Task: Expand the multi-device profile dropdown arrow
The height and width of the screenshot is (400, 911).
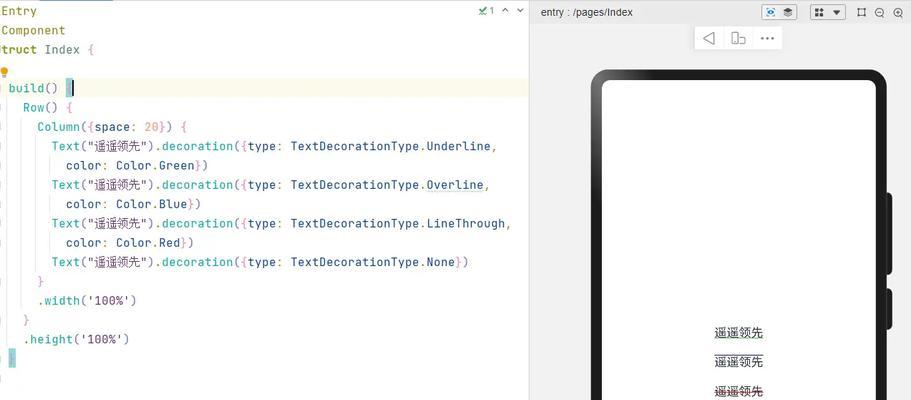Action: click(837, 12)
